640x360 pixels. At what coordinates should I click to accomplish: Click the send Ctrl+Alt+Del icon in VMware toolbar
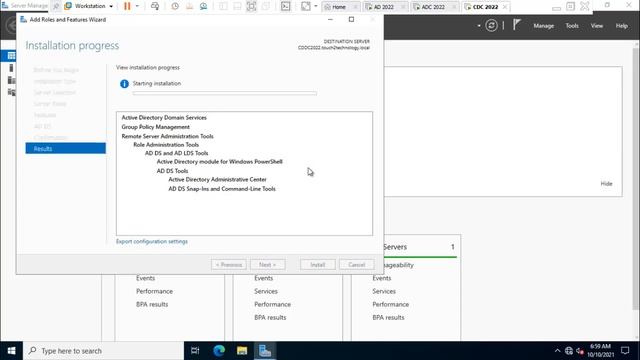coord(155,6)
